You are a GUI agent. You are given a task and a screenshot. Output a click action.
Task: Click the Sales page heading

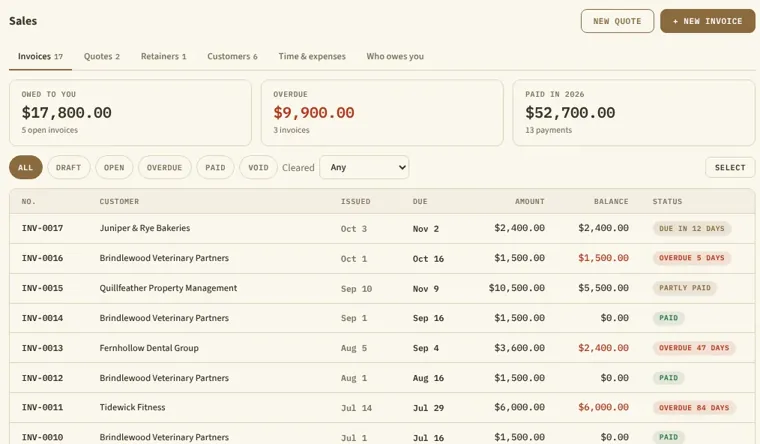pos(23,21)
